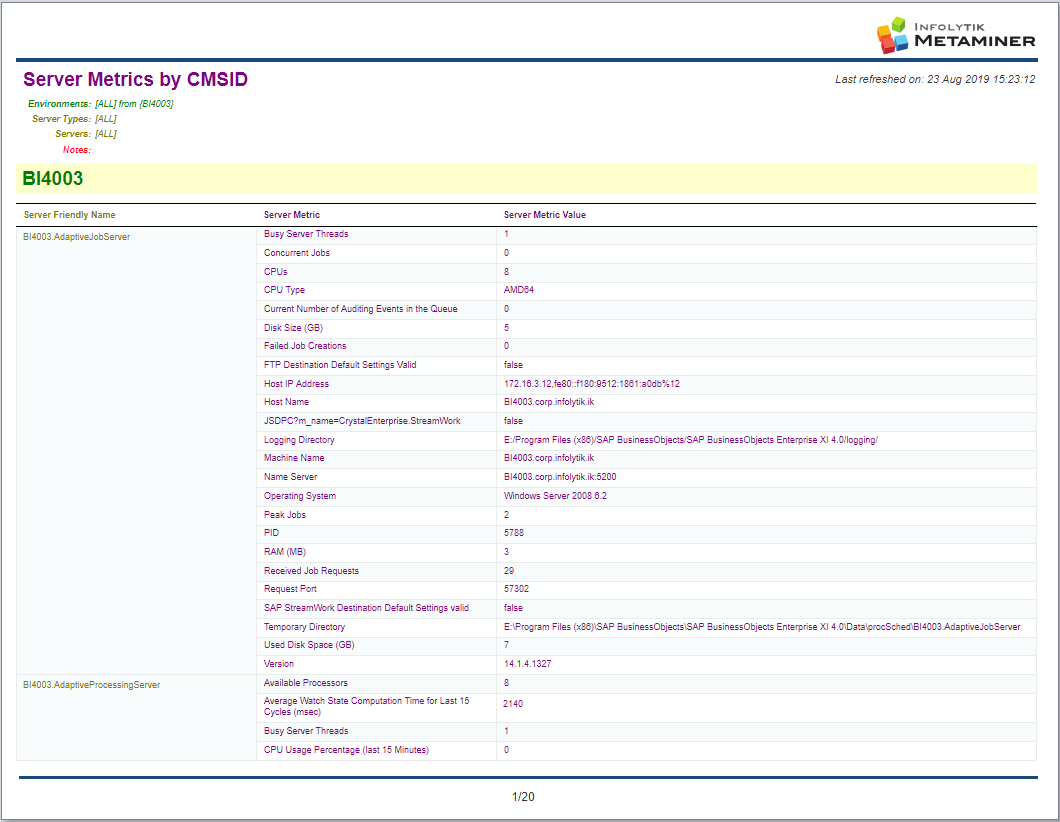Select the Disk Size value "5"

pos(506,328)
